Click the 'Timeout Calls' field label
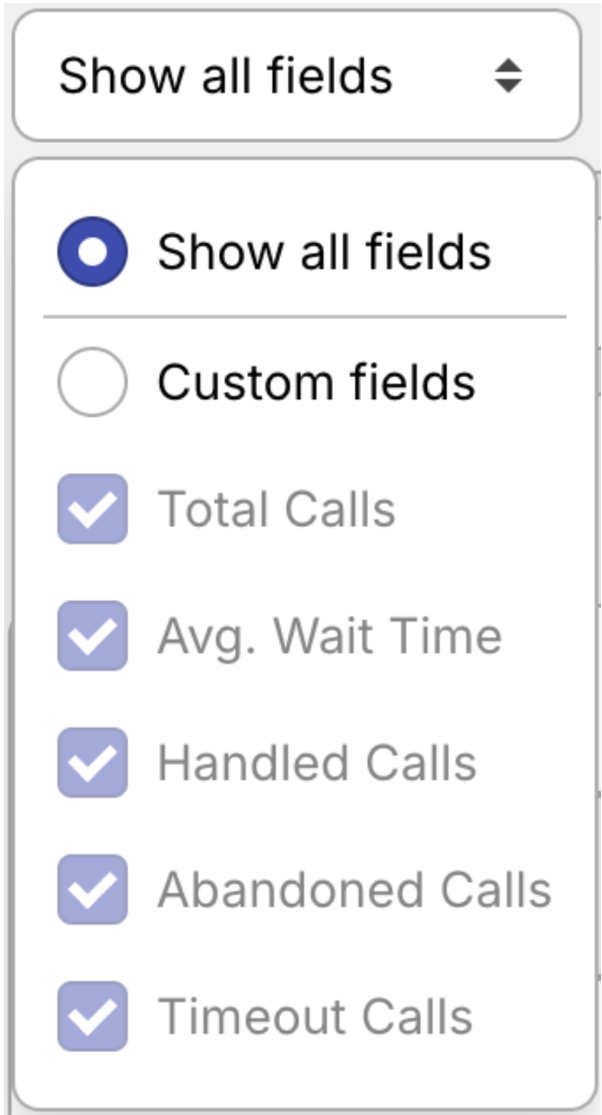 [314, 1017]
